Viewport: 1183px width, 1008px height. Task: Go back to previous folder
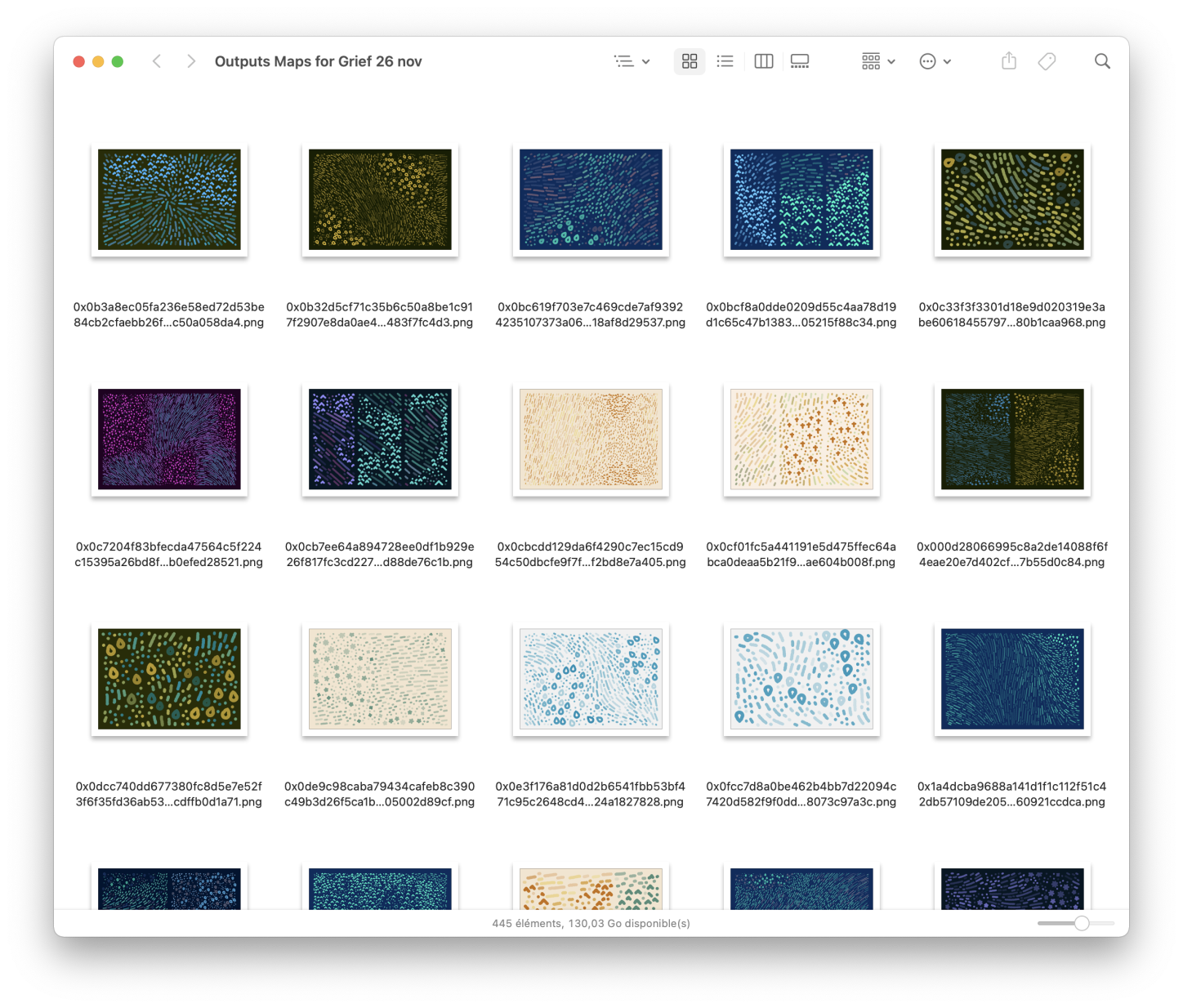(157, 61)
